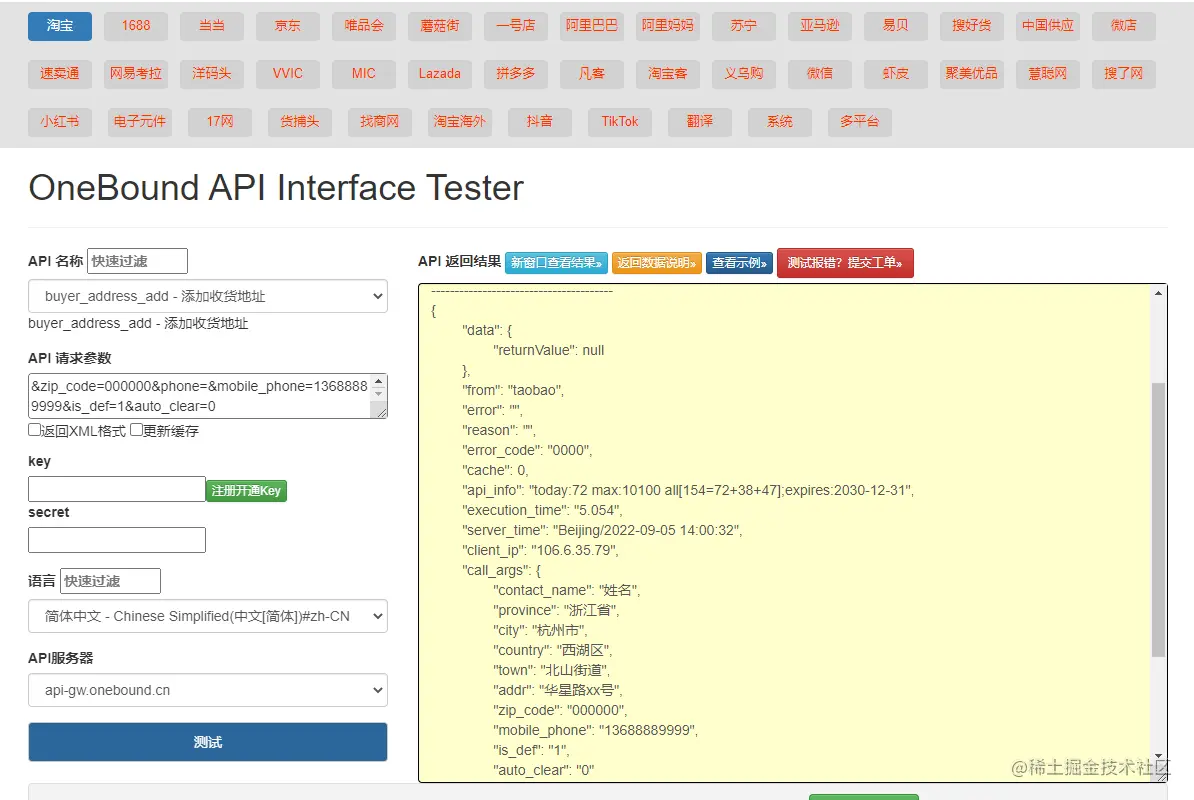Open the VVIC tab
Viewport: 1194px width, 800px height.
(288, 74)
